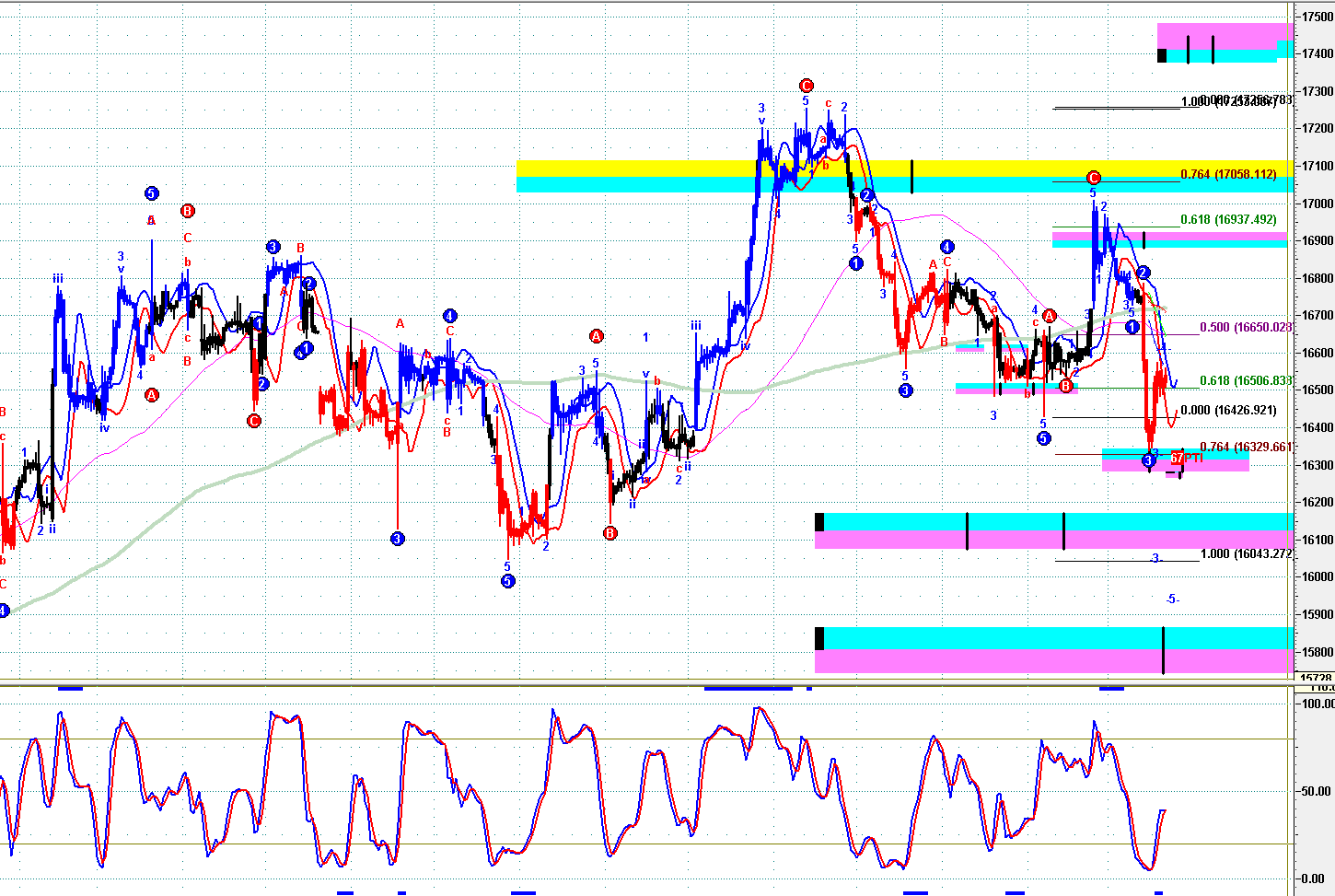Click the 100.00 oscillator scale label
Screen dimensions: 1335x896
pos(1317,704)
